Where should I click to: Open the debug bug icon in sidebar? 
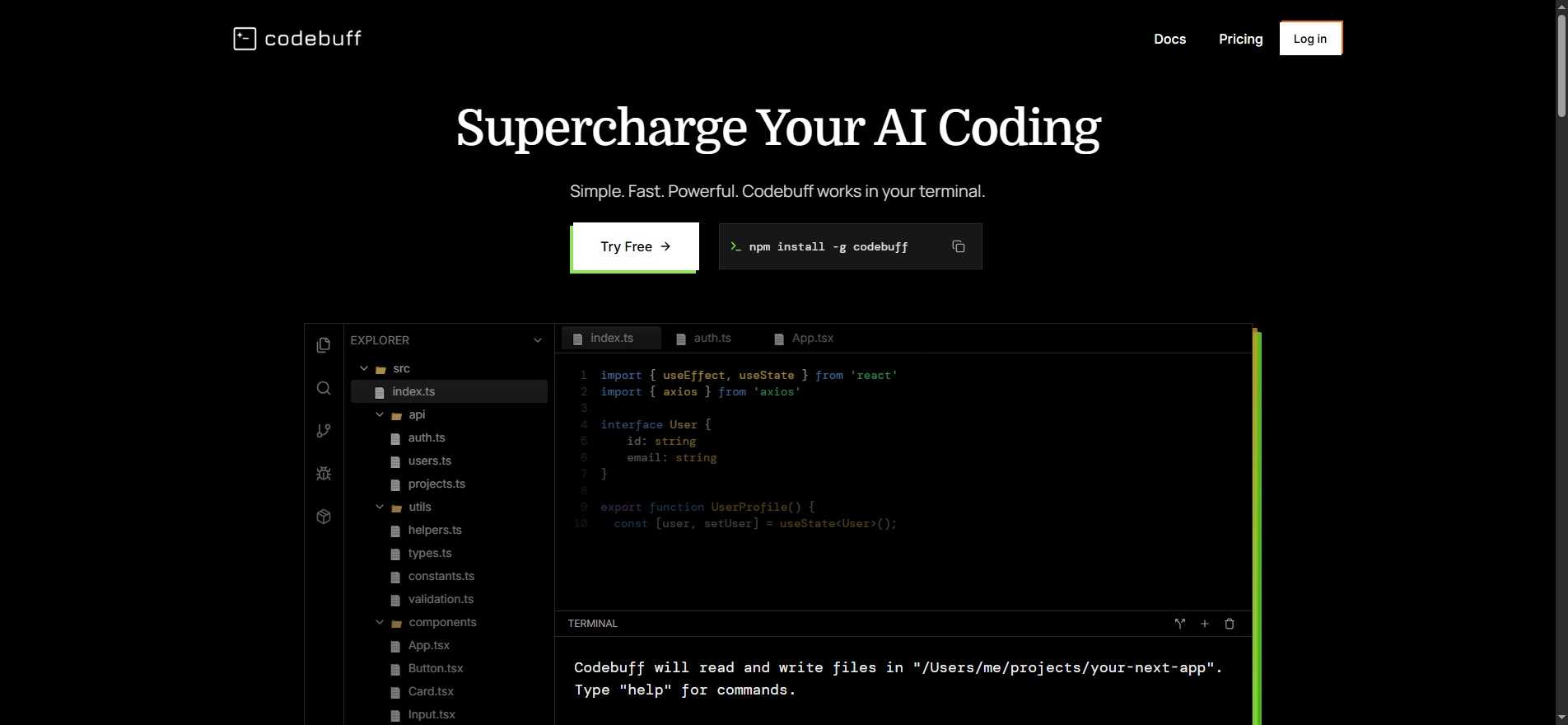point(324,474)
